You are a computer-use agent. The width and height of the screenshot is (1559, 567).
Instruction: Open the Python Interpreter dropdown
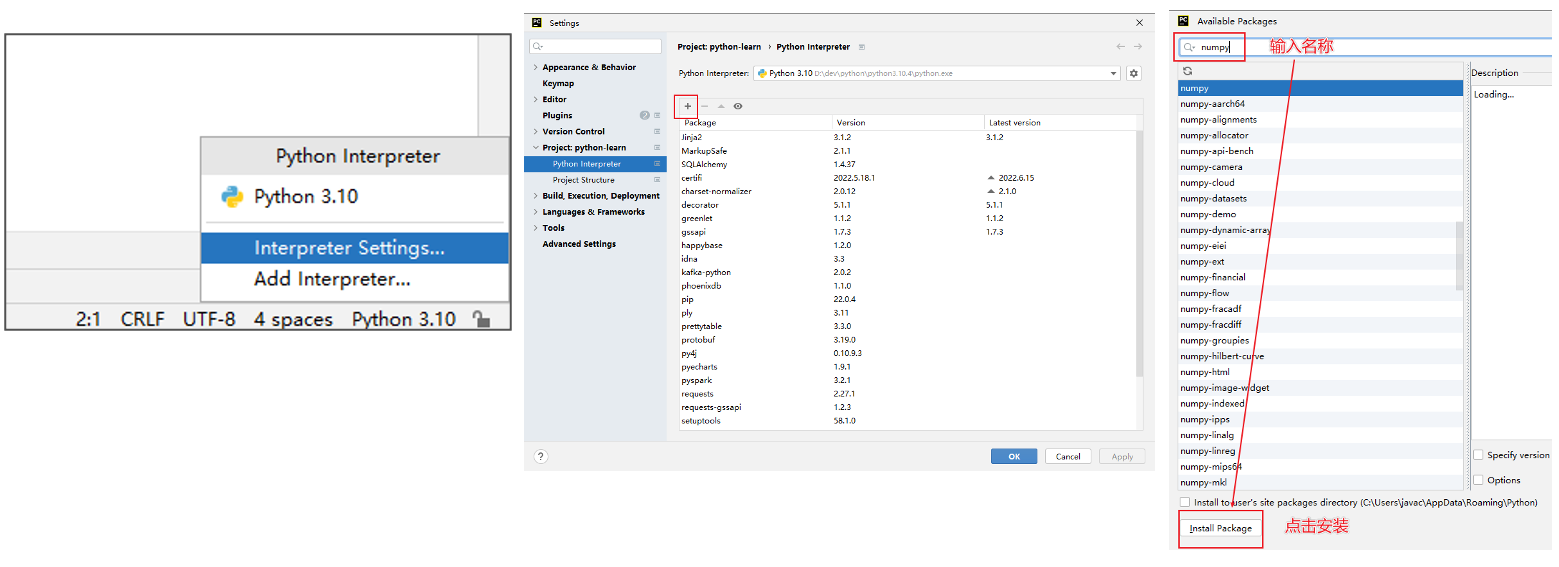pyautogui.click(x=1113, y=73)
